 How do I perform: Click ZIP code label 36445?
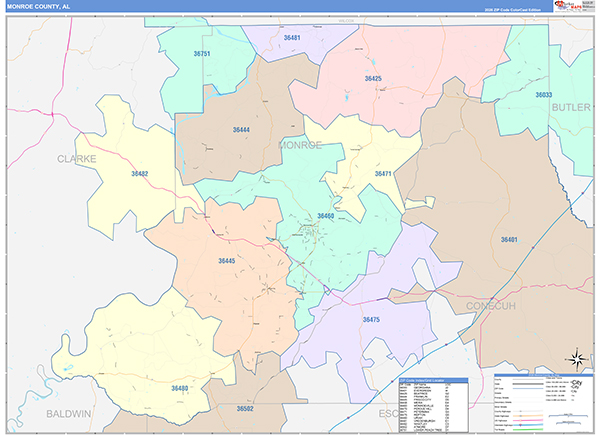pos(227,261)
